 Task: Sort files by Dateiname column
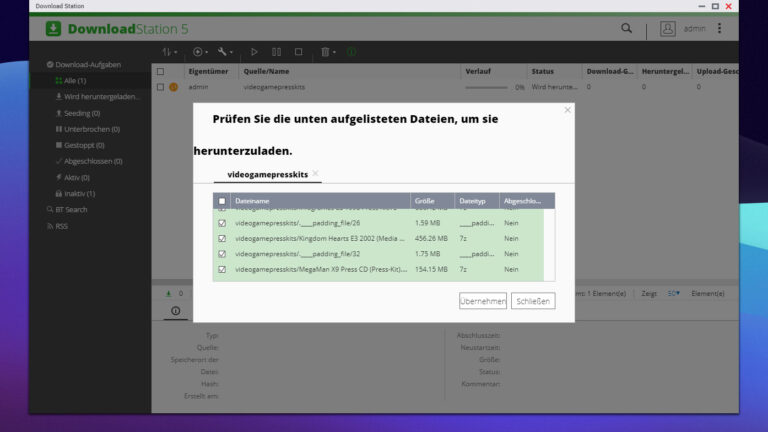coord(320,201)
